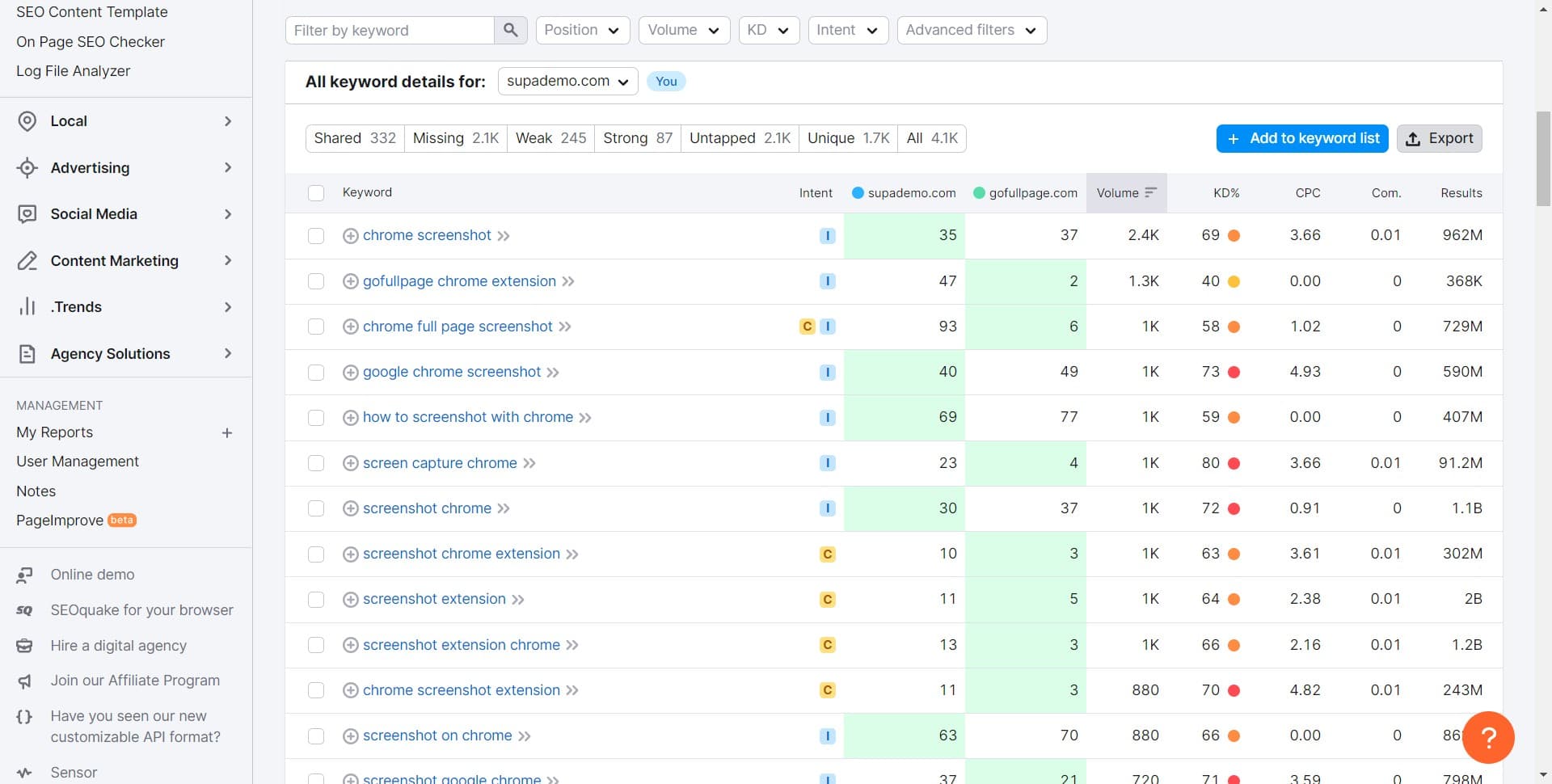Tick the checkbox for 'google chrome screenshot'
The image size is (1552, 784).
pyautogui.click(x=316, y=373)
